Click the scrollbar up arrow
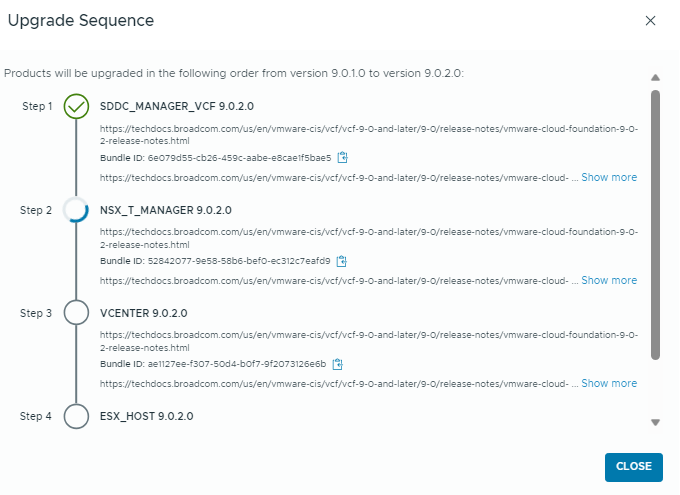 point(656,78)
